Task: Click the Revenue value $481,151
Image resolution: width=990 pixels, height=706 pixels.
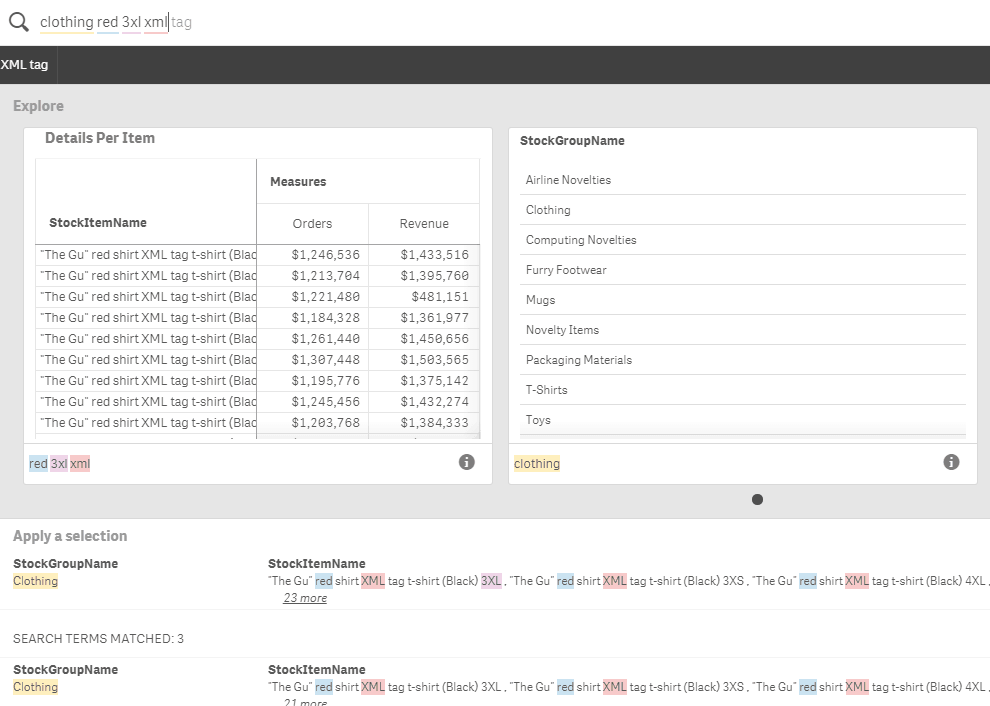Action: [440, 297]
